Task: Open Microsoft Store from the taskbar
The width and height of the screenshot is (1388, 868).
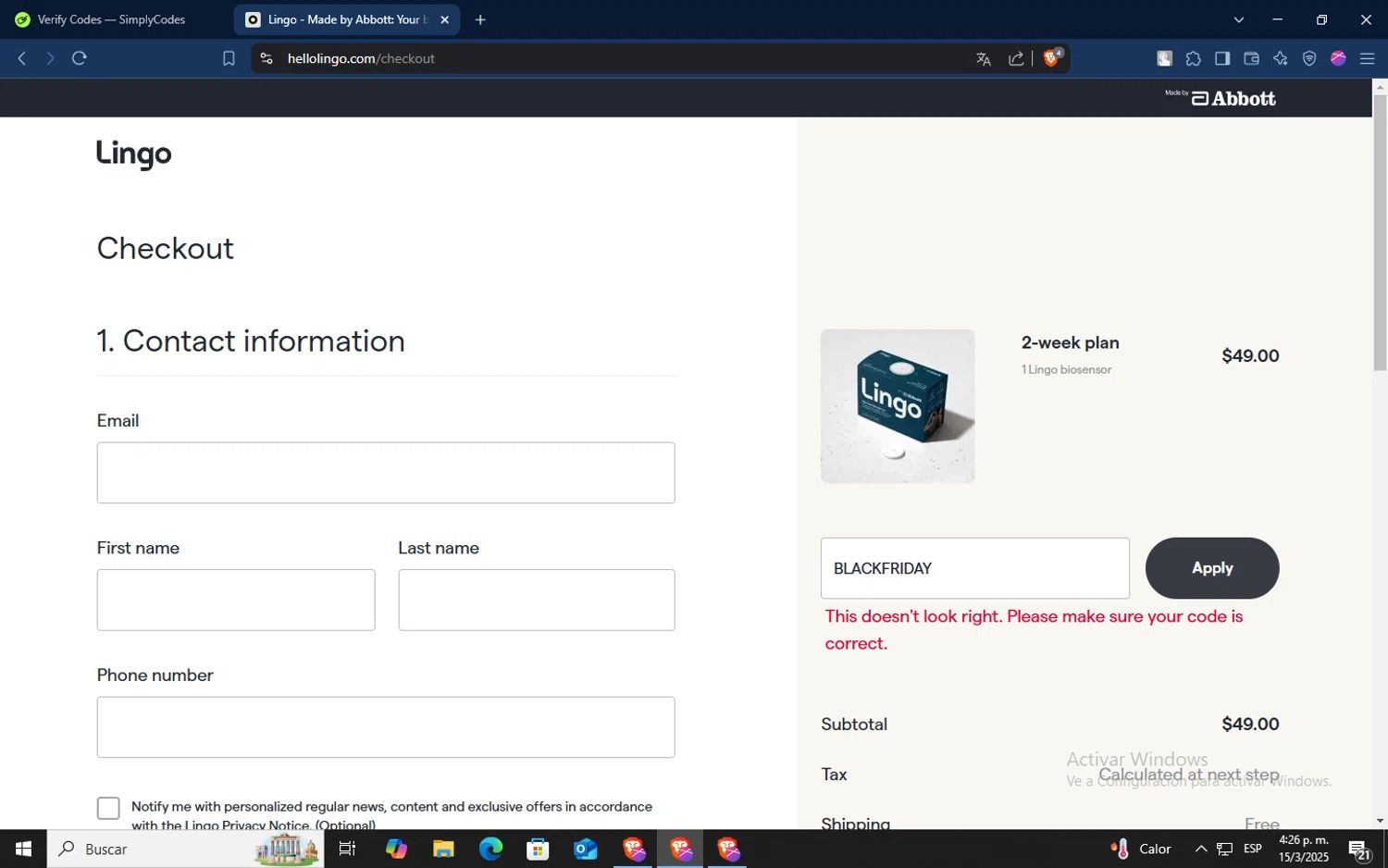Action: click(538, 849)
